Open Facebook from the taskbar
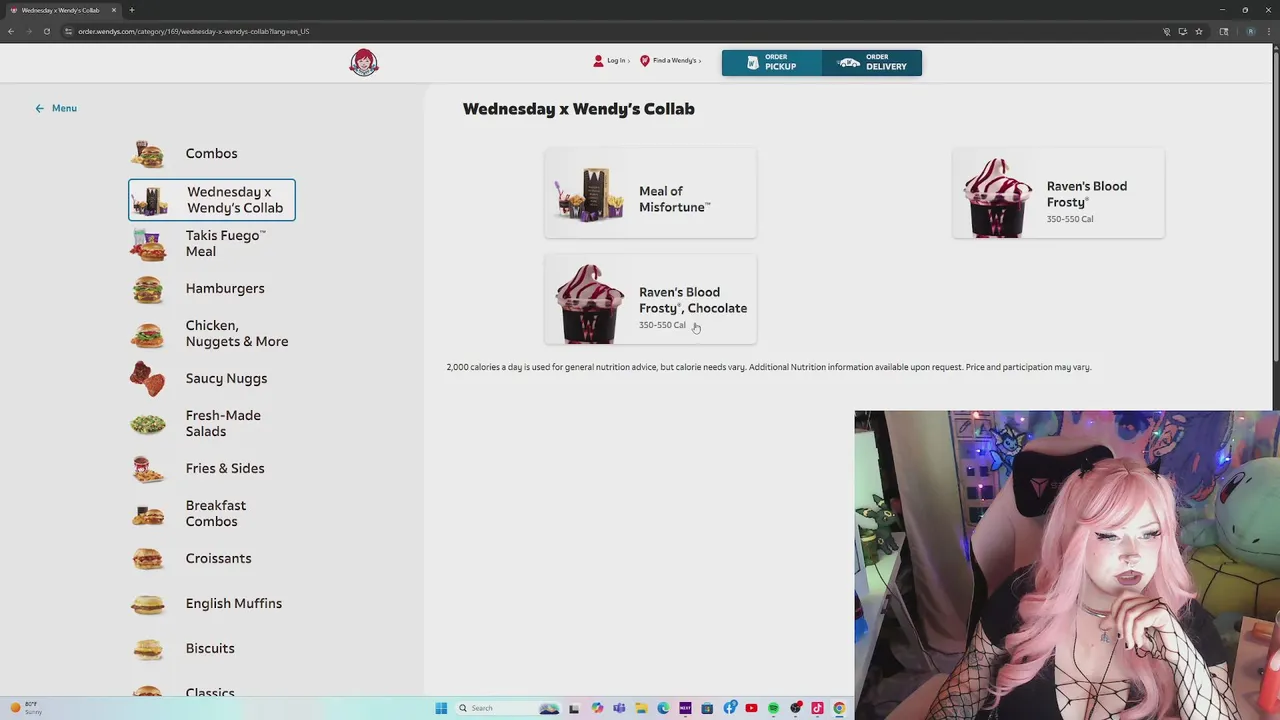The height and width of the screenshot is (720, 1280). [x=730, y=708]
